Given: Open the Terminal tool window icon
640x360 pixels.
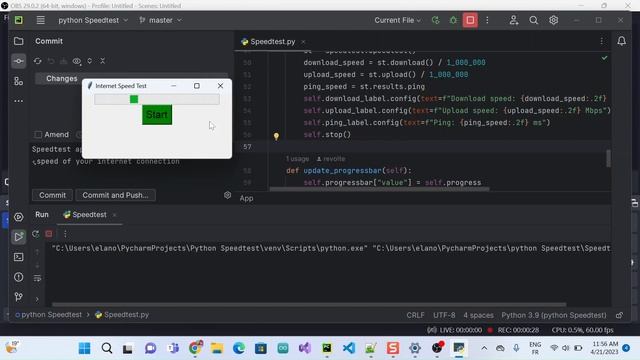Looking at the screenshot, I should click(18, 257).
